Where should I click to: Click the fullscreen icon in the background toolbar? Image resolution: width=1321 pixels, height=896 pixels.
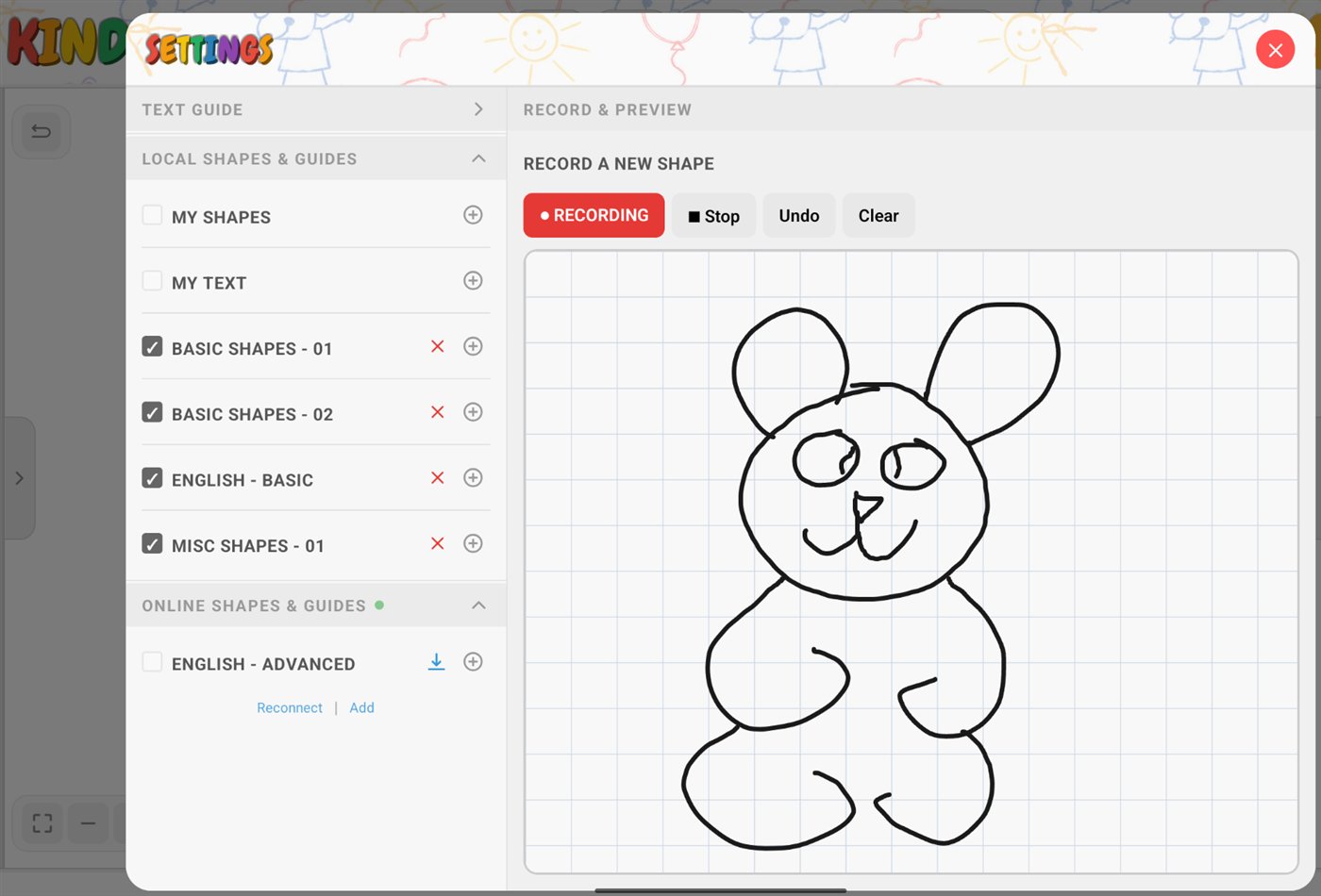pyautogui.click(x=42, y=823)
